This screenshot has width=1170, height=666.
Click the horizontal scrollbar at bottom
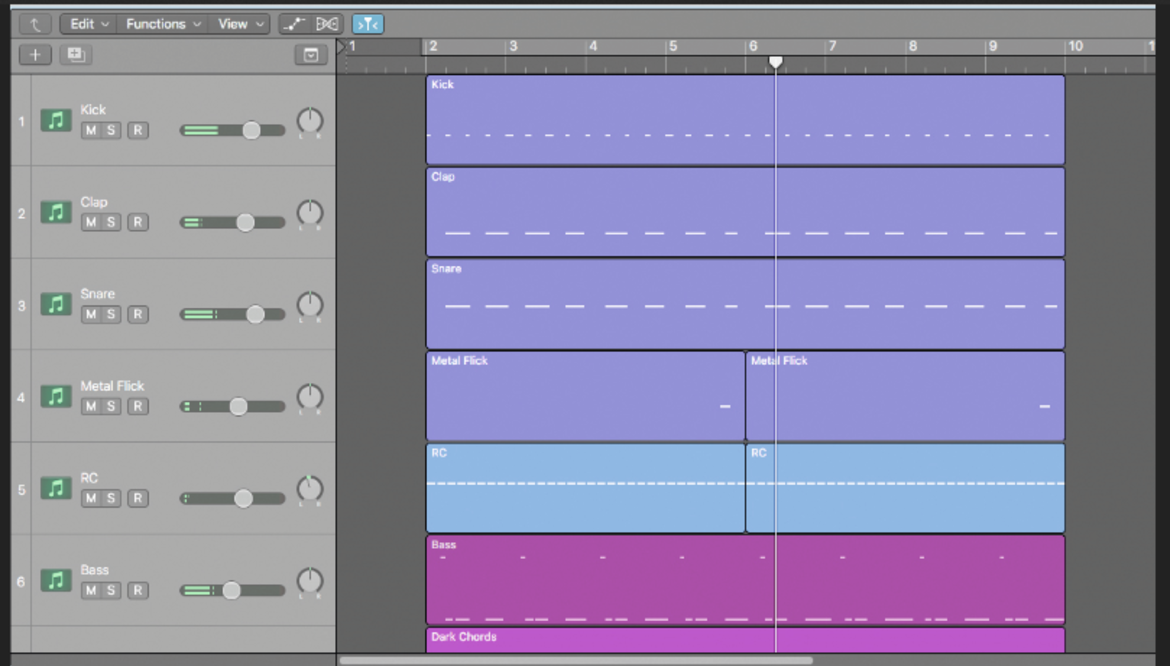pyautogui.click(x=575, y=660)
